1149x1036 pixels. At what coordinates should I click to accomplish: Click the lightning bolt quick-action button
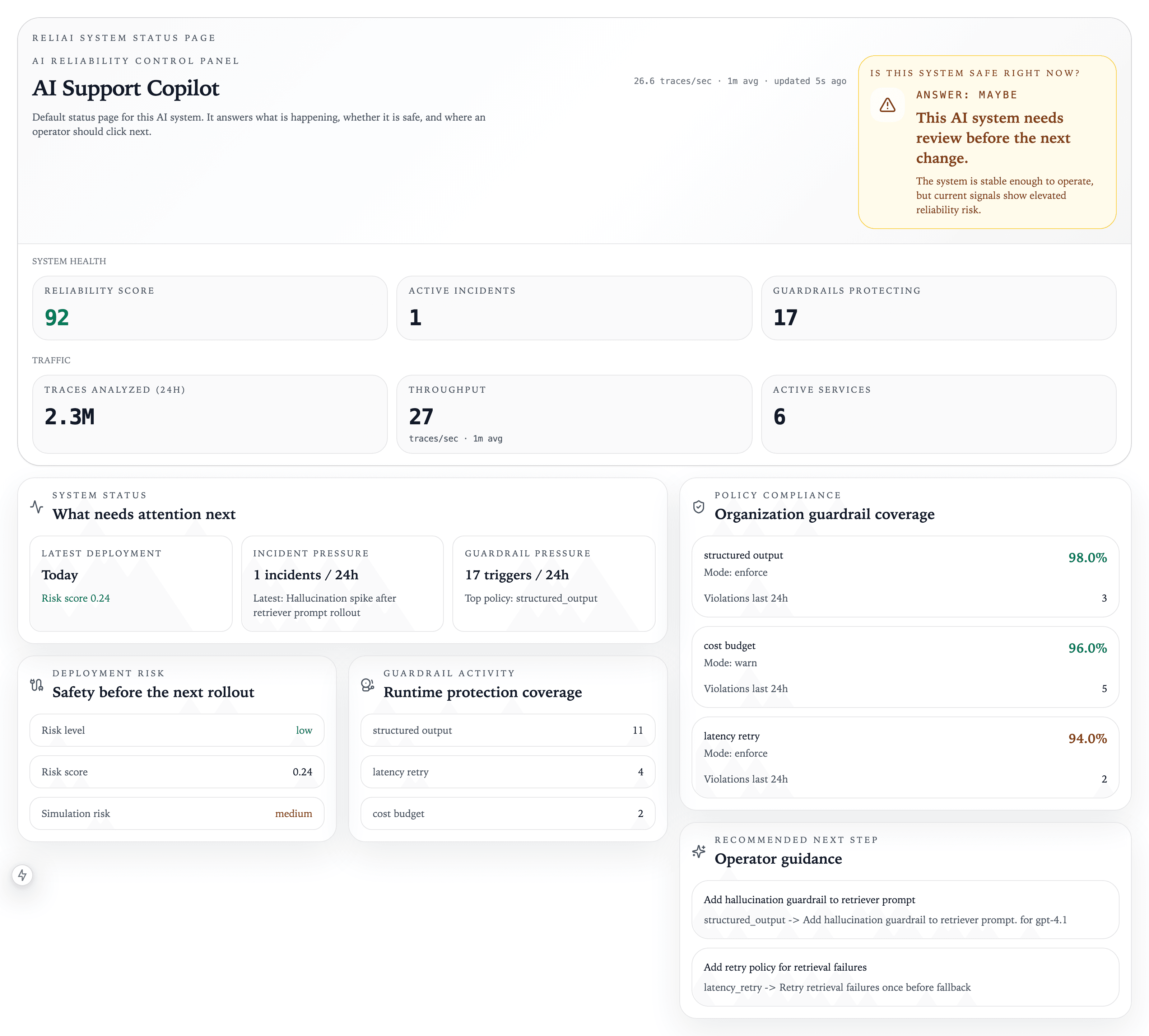pyautogui.click(x=23, y=876)
